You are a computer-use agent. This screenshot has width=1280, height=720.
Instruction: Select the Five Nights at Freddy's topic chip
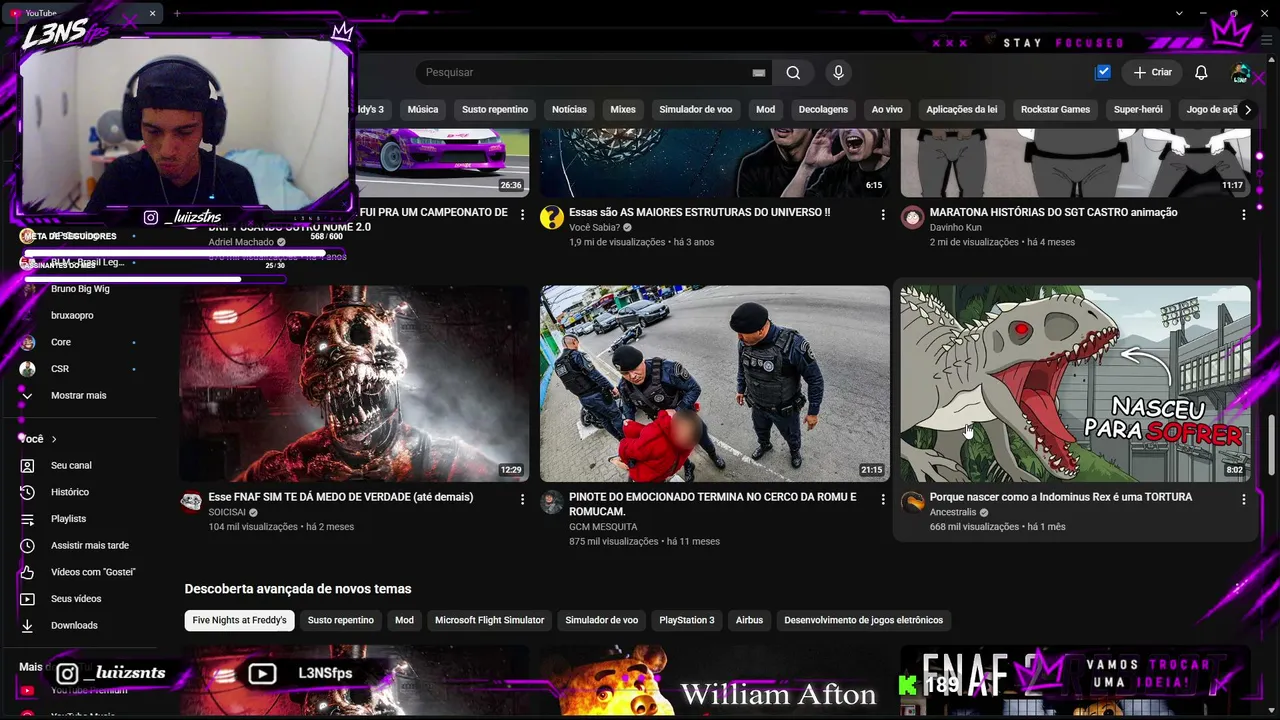coord(240,621)
